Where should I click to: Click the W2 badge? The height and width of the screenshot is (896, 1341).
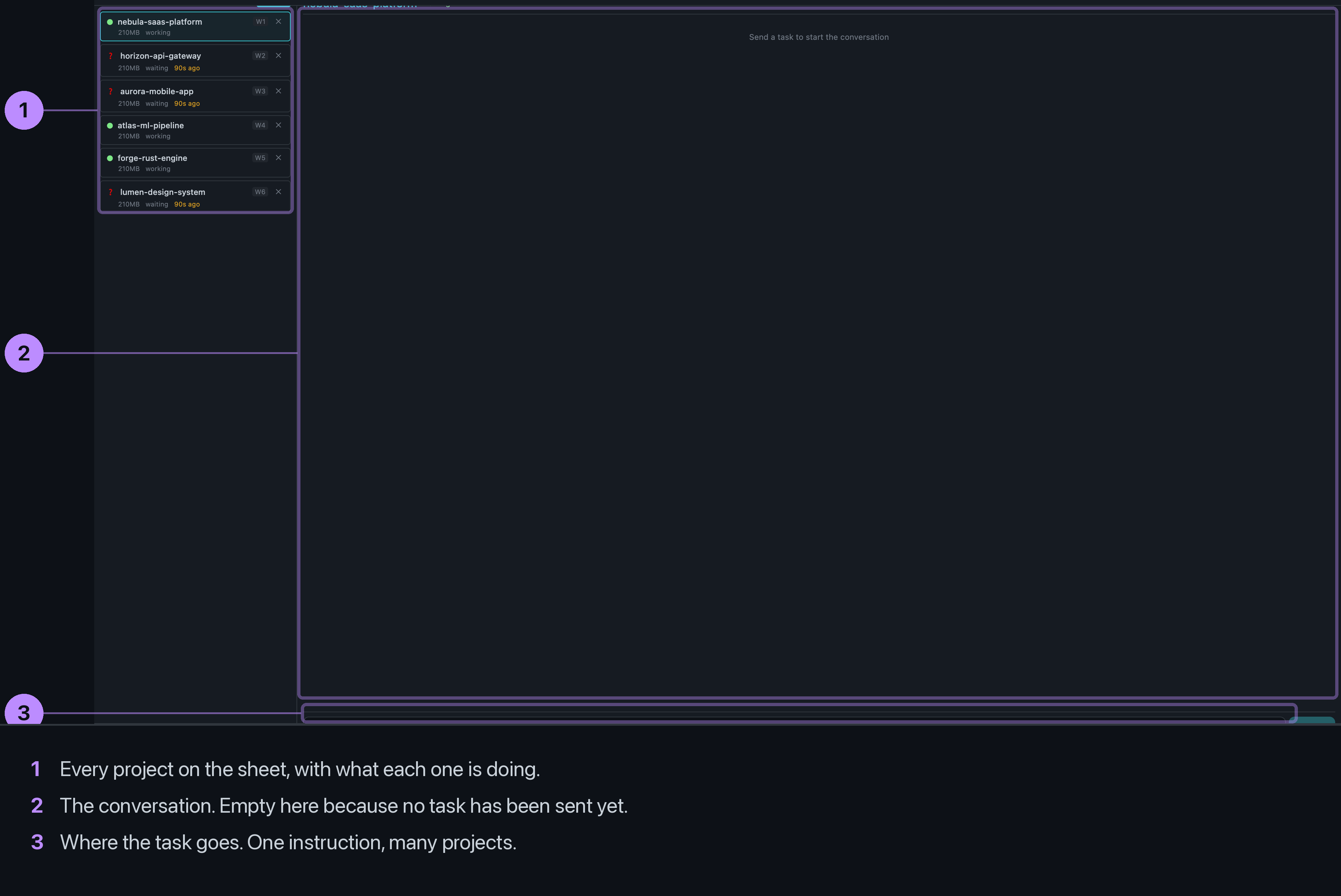(x=261, y=56)
